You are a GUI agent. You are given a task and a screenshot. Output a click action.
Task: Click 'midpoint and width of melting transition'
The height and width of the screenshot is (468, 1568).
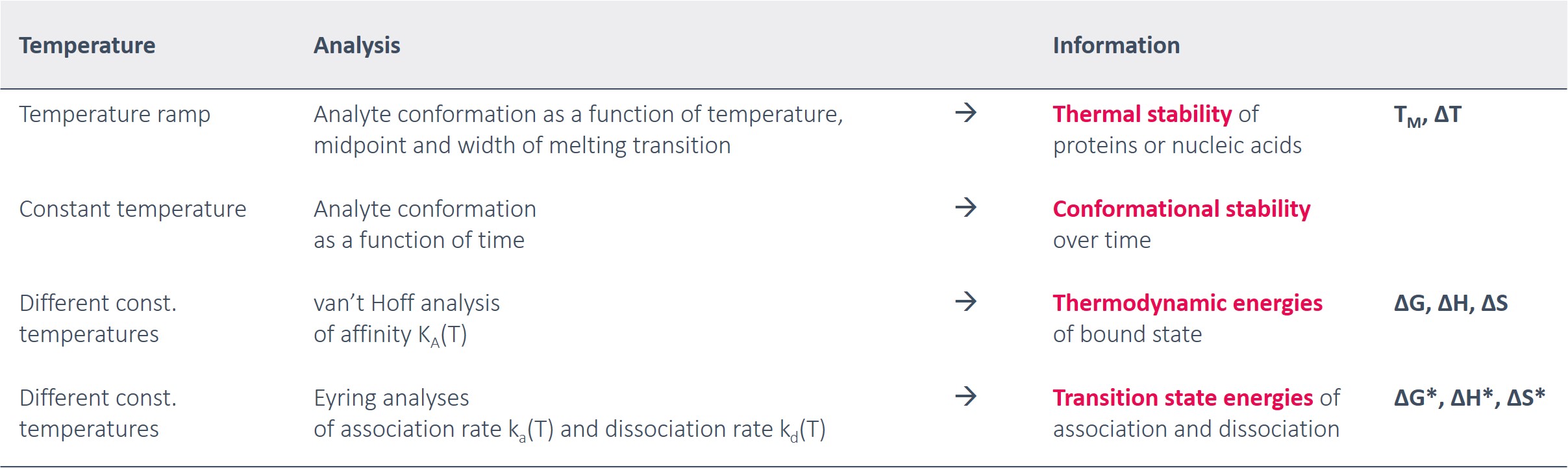(x=522, y=145)
